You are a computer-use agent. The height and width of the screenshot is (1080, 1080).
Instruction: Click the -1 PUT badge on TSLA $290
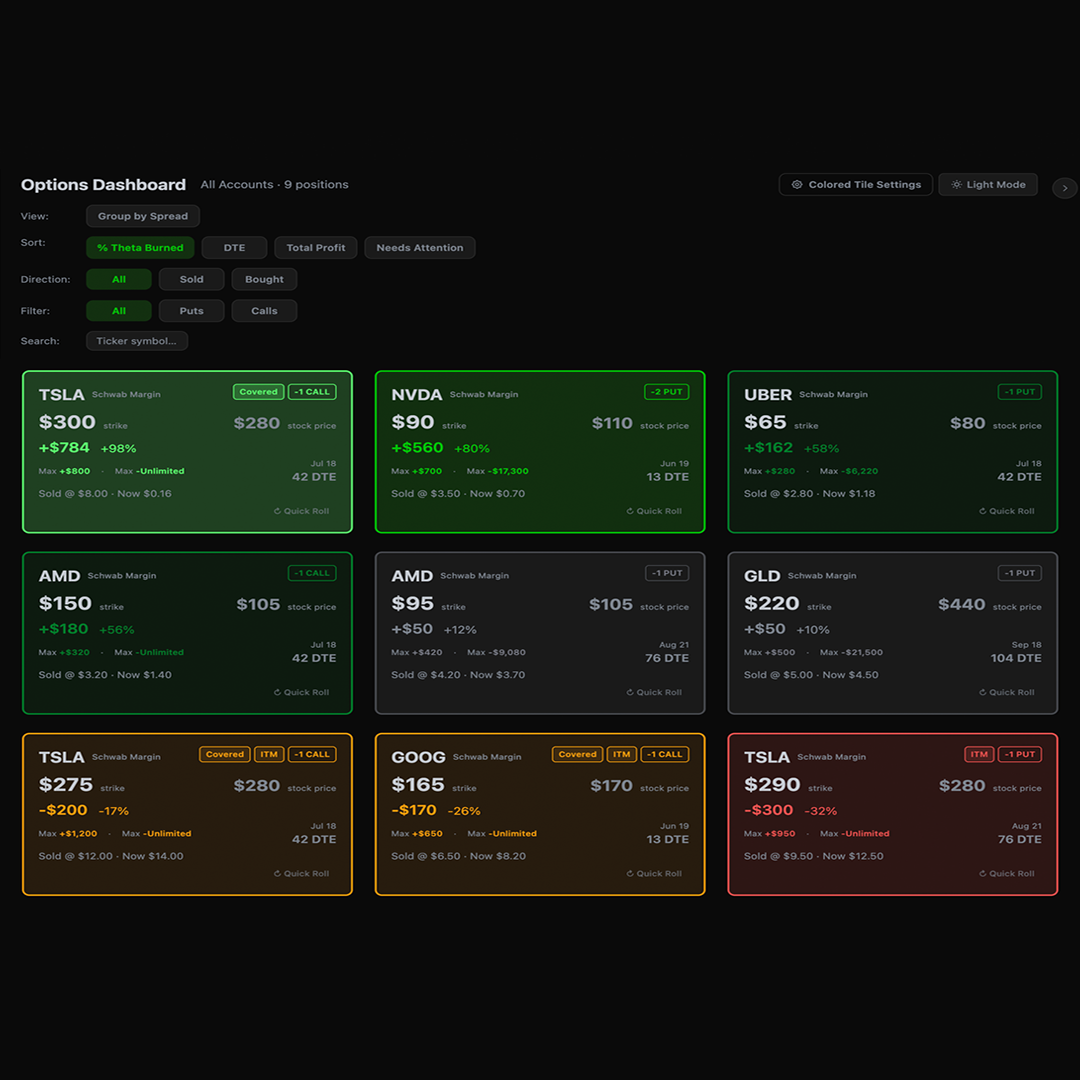pos(1020,754)
